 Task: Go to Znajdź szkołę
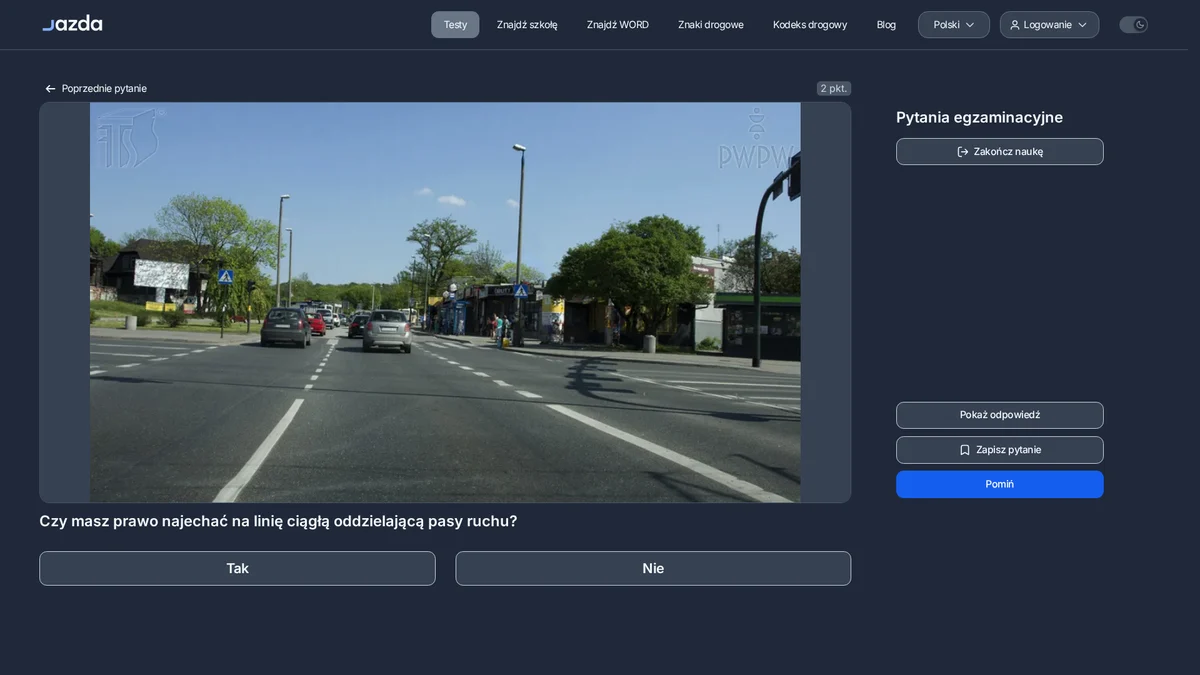pyautogui.click(x=527, y=25)
